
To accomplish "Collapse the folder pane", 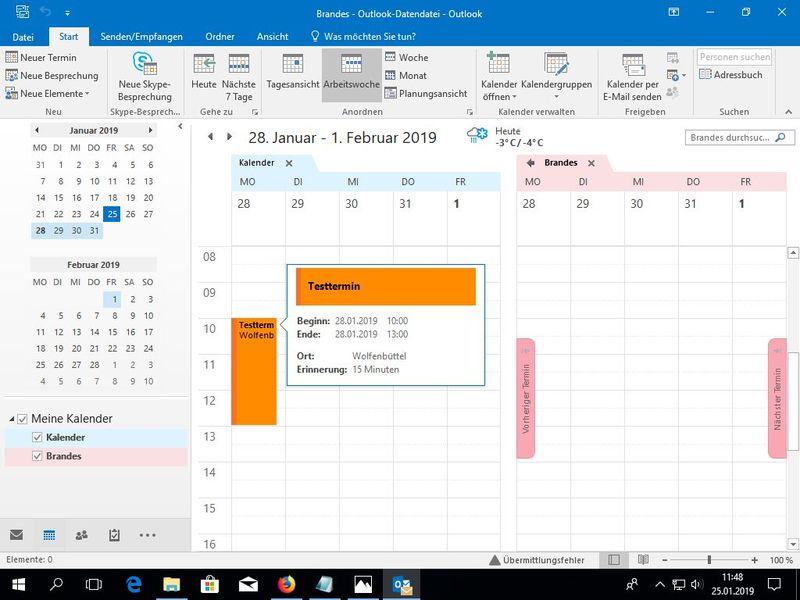I will click(x=180, y=127).
